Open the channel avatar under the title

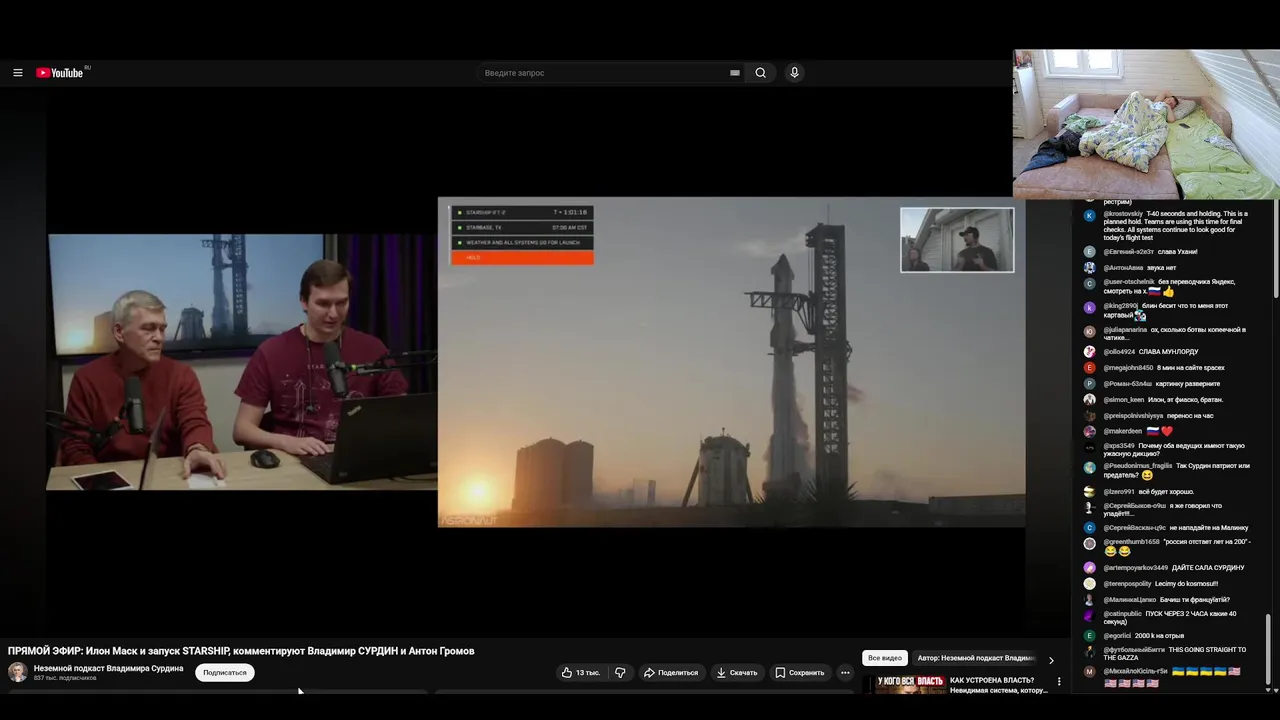click(18, 672)
